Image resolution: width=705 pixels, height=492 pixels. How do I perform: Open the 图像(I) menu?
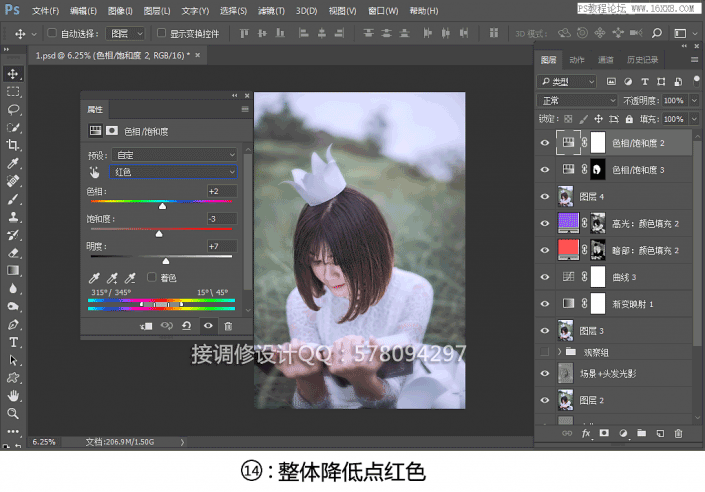point(120,11)
